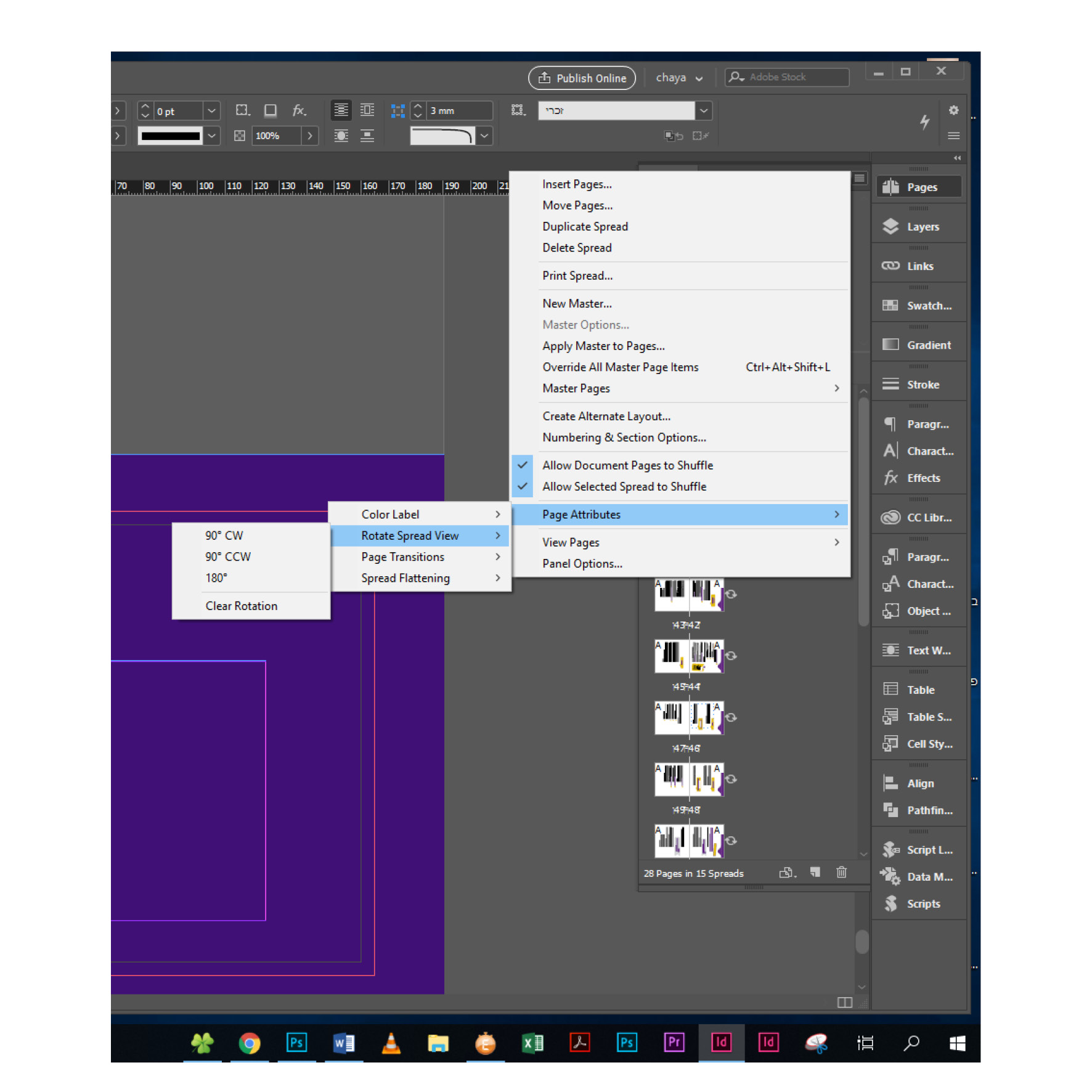Open the chaya user dropdown

679,78
